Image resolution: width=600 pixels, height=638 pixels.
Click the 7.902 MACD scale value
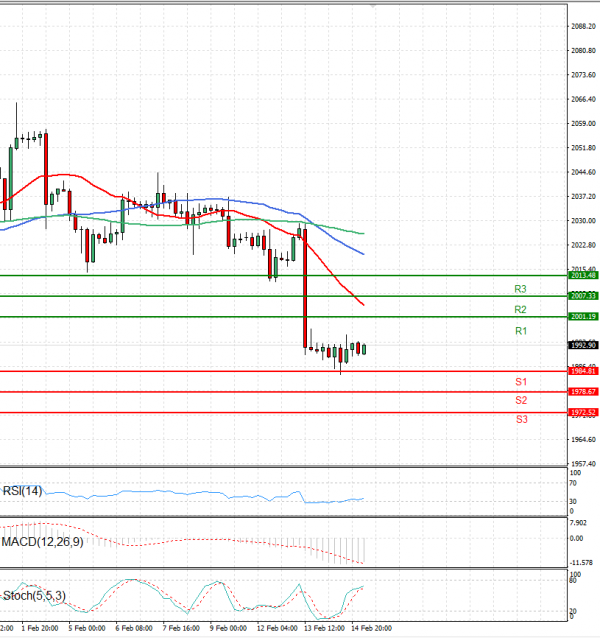[x=579, y=523]
